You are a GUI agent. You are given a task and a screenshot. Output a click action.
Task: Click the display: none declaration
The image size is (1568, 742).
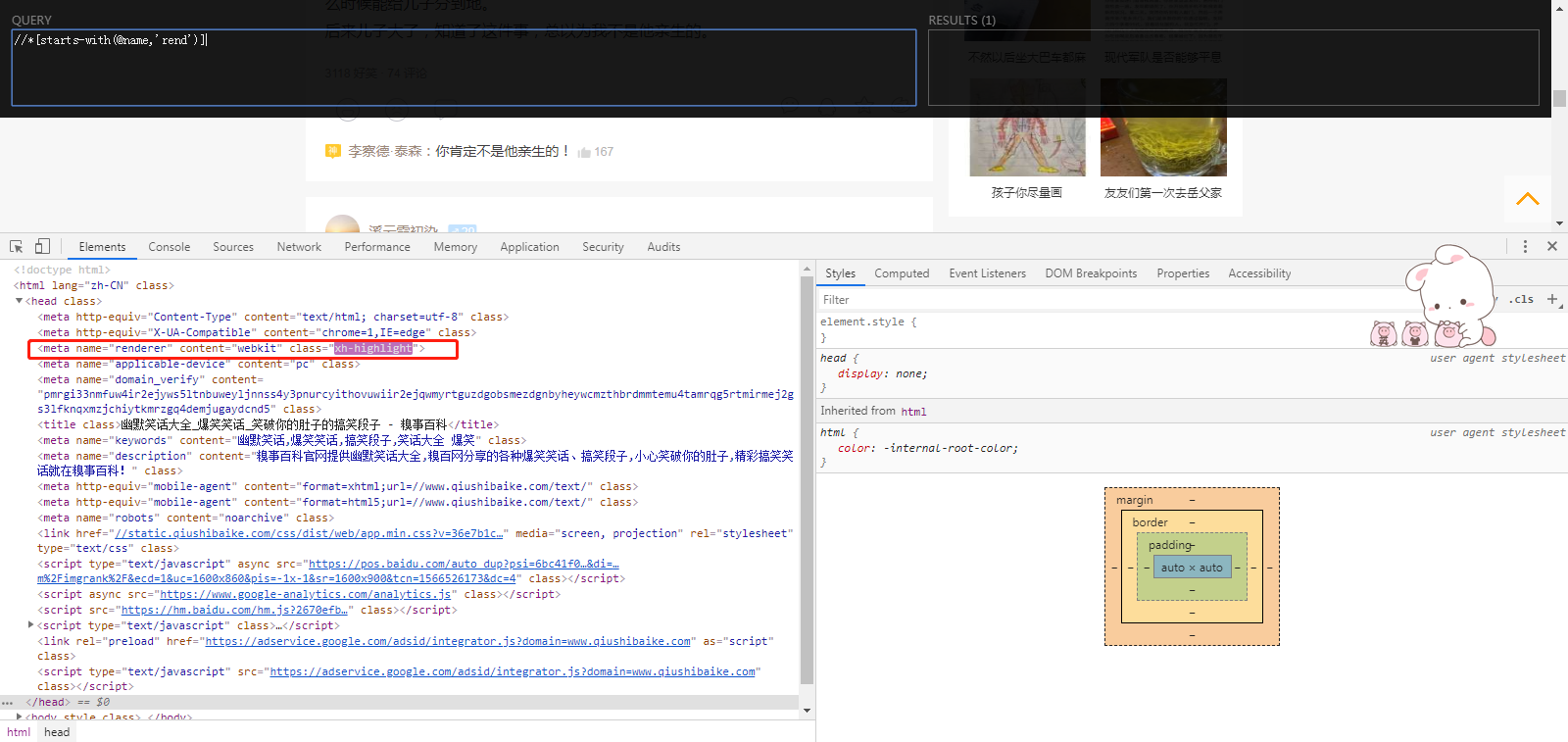pos(882,373)
